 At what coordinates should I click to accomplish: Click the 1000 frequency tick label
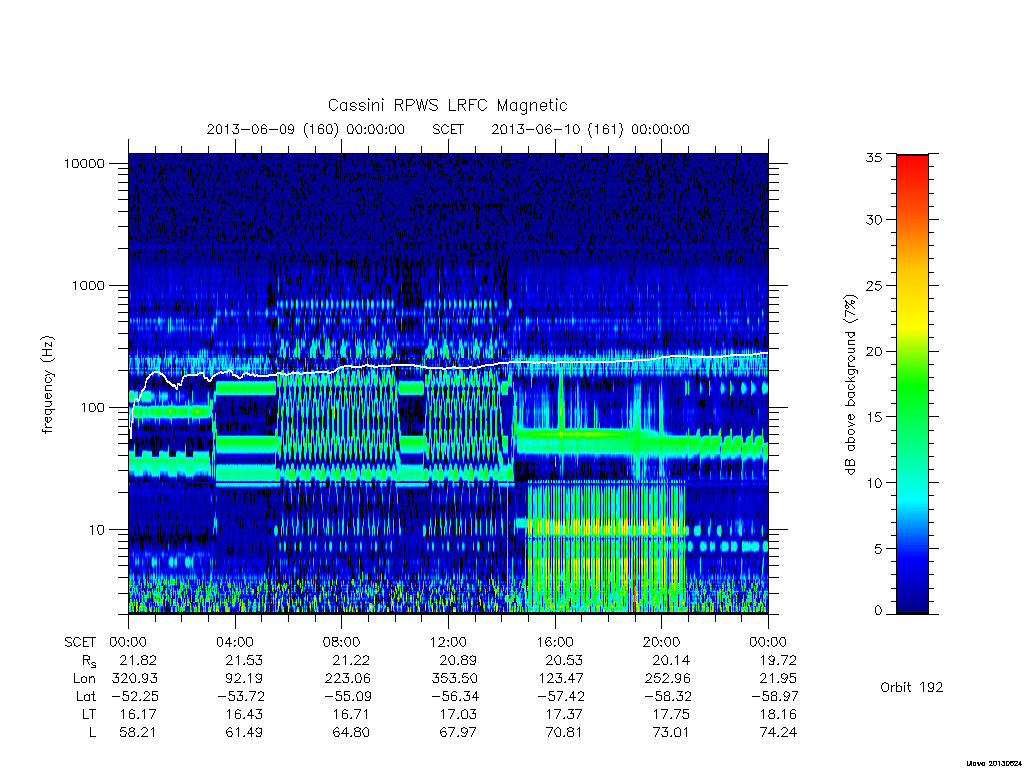click(x=88, y=285)
